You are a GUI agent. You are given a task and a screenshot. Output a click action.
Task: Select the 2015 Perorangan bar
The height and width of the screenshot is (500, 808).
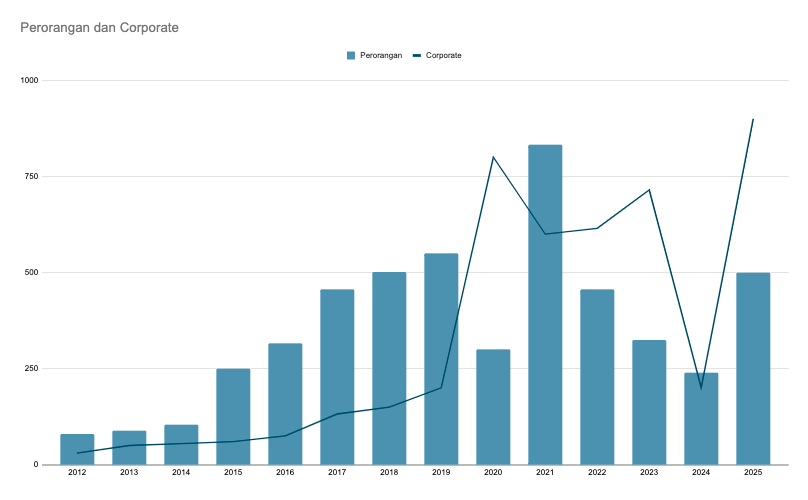click(233, 416)
